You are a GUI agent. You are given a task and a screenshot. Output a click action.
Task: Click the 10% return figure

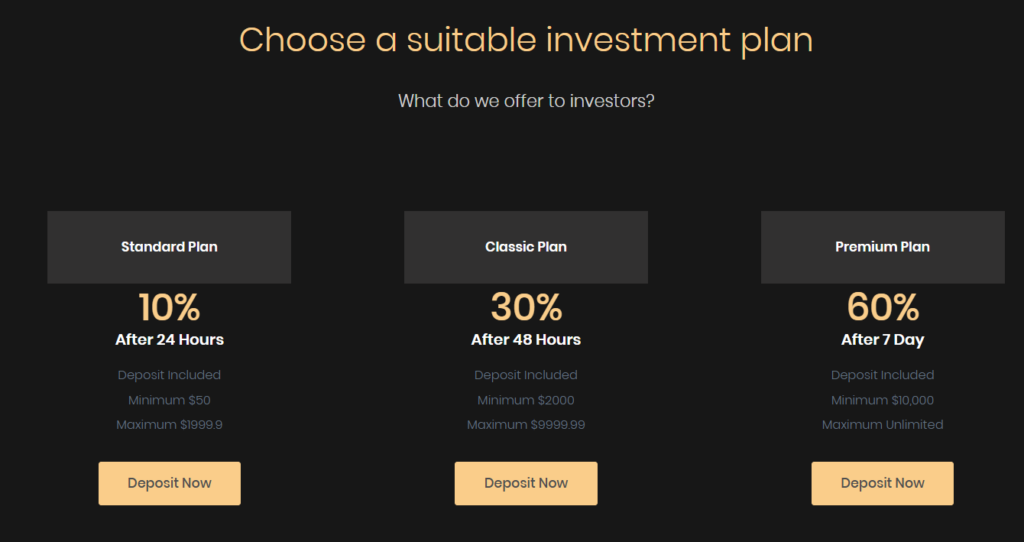coord(169,307)
